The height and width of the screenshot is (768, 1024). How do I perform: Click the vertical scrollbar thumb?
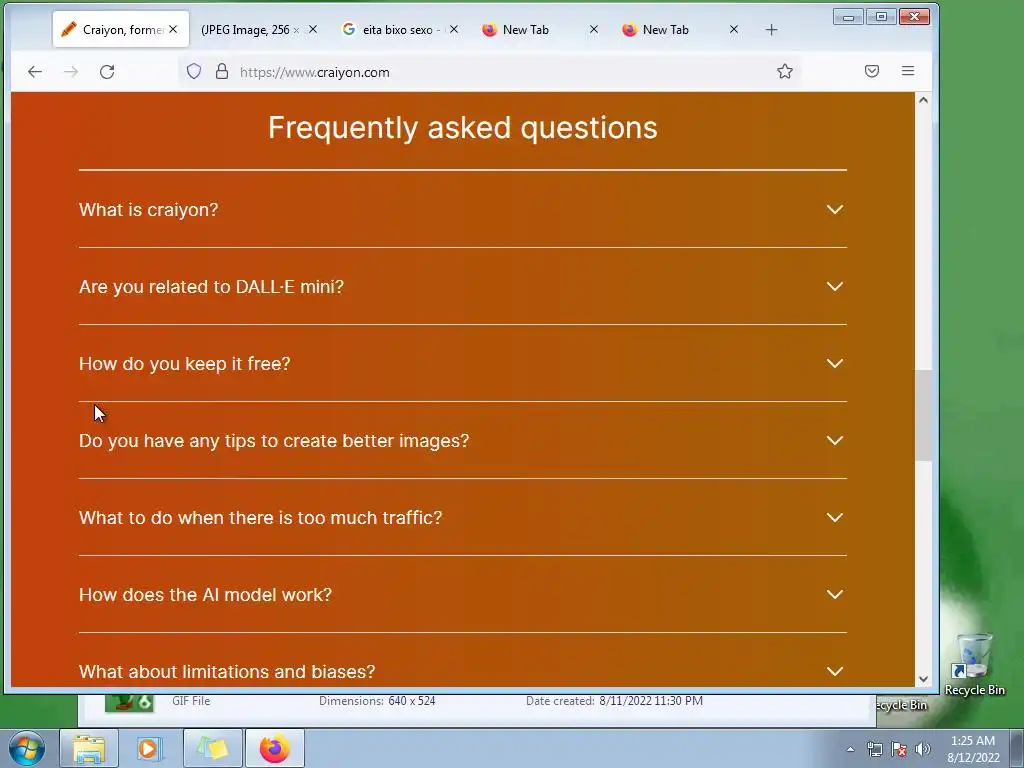click(x=923, y=415)
